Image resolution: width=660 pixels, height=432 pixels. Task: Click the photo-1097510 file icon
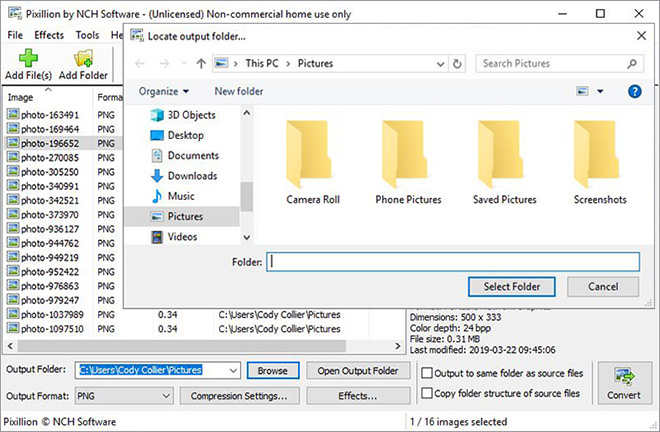point(13,328)
